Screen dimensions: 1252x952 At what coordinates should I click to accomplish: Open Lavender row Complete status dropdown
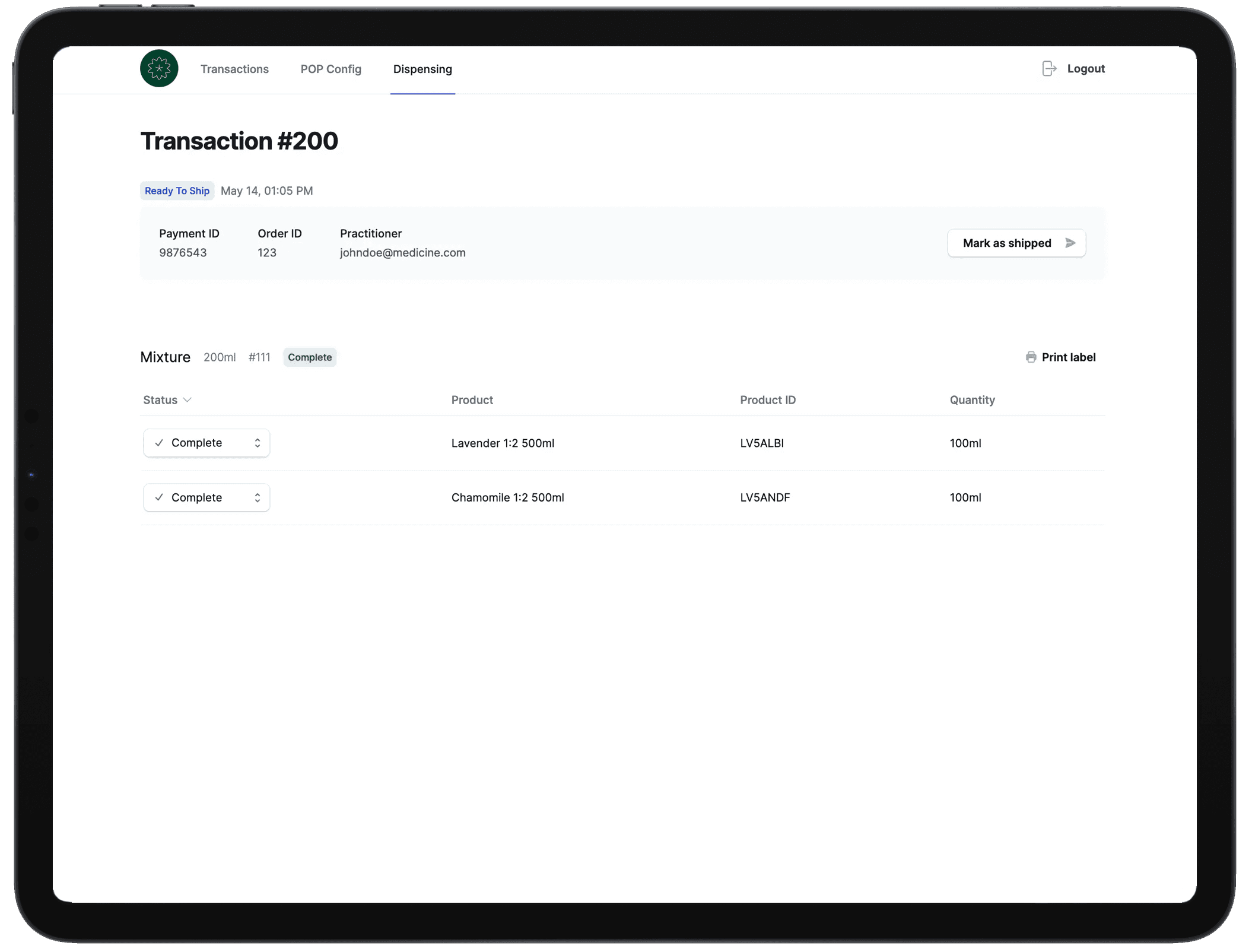pos(206,443)
